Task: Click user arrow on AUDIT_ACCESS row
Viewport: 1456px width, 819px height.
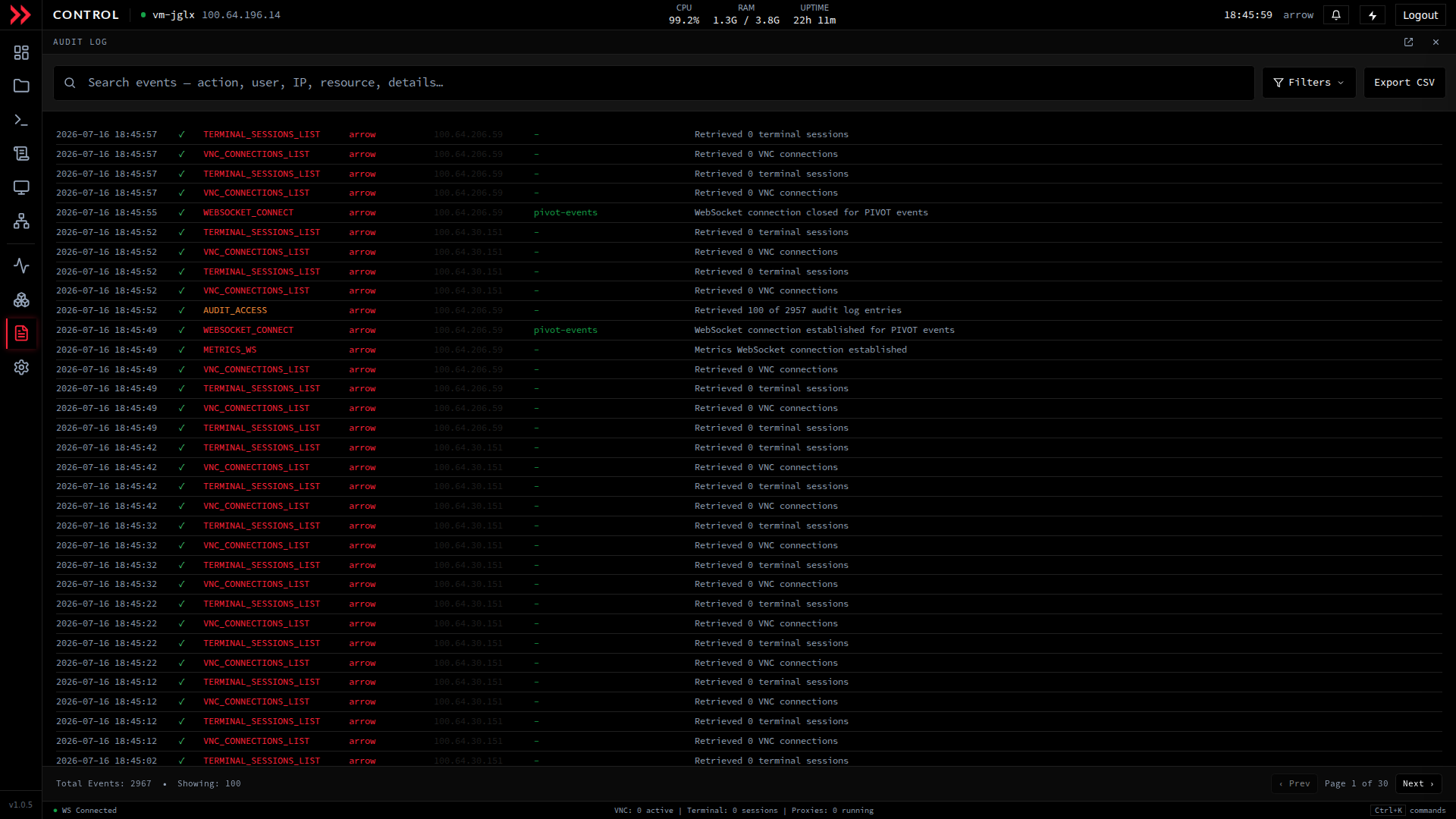Action: click(362, 310)
